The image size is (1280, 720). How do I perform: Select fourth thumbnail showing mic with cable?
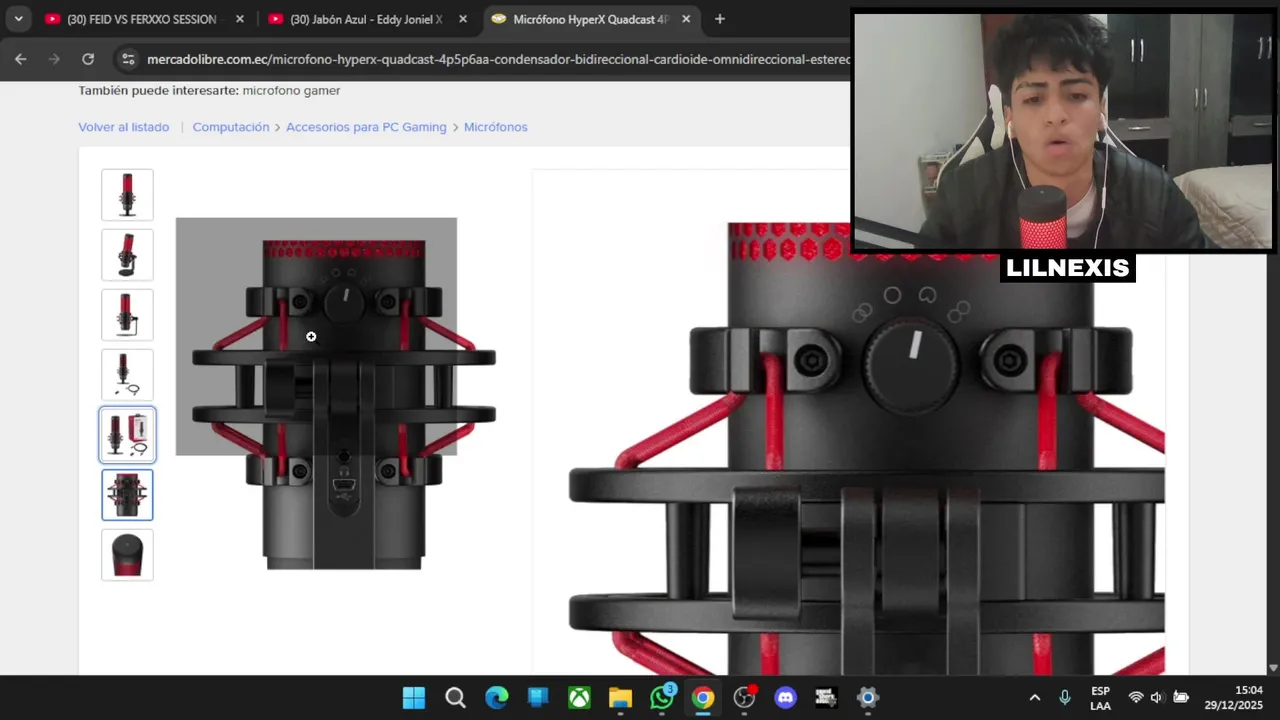pyautogui.click(x=127, y=375)
